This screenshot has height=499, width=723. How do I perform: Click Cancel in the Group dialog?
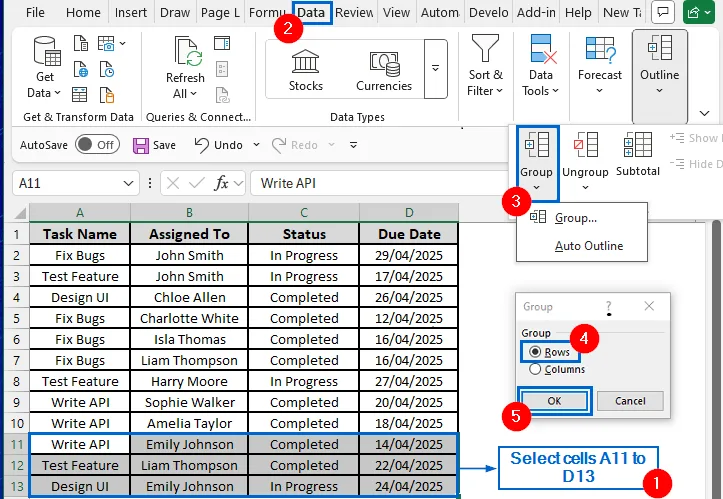[x=630, y=401]
